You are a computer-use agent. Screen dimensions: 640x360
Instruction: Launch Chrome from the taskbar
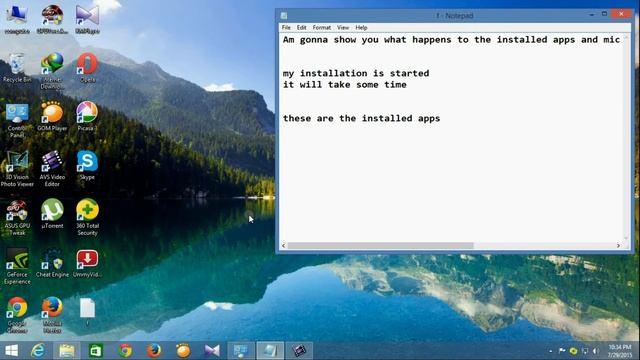click(x=125, y=351)
